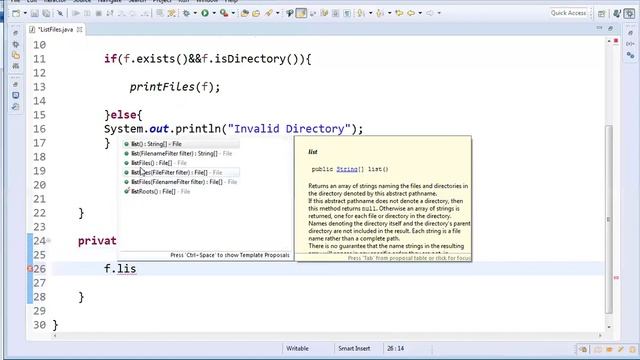Viewport: 640px width, 360px height.
Task: Launch Debug with the bug icon
Action: pos(187,13)
